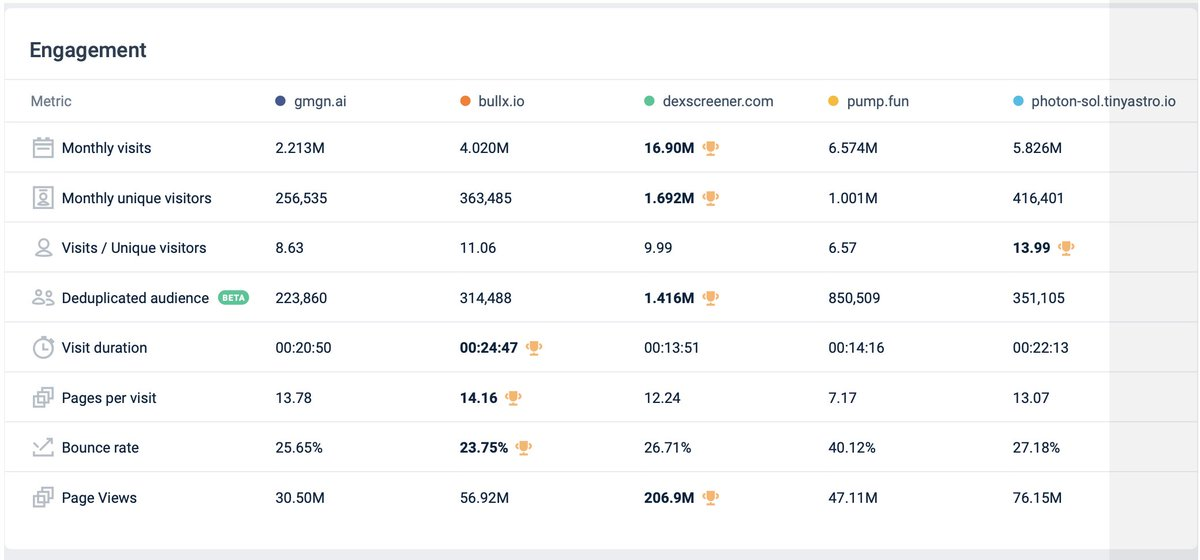This screenshot has width=1200, height=560.
Task: Click deduplicated audience value 850,509
Action: click(855, 298)
